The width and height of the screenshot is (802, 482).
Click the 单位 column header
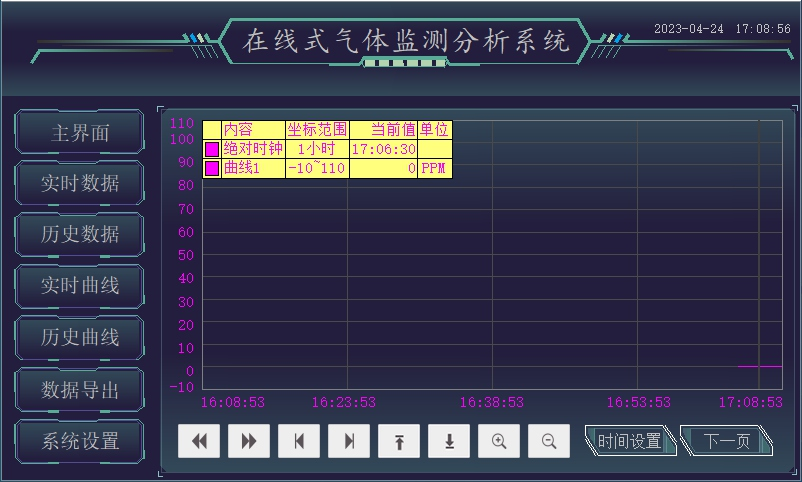434,129
